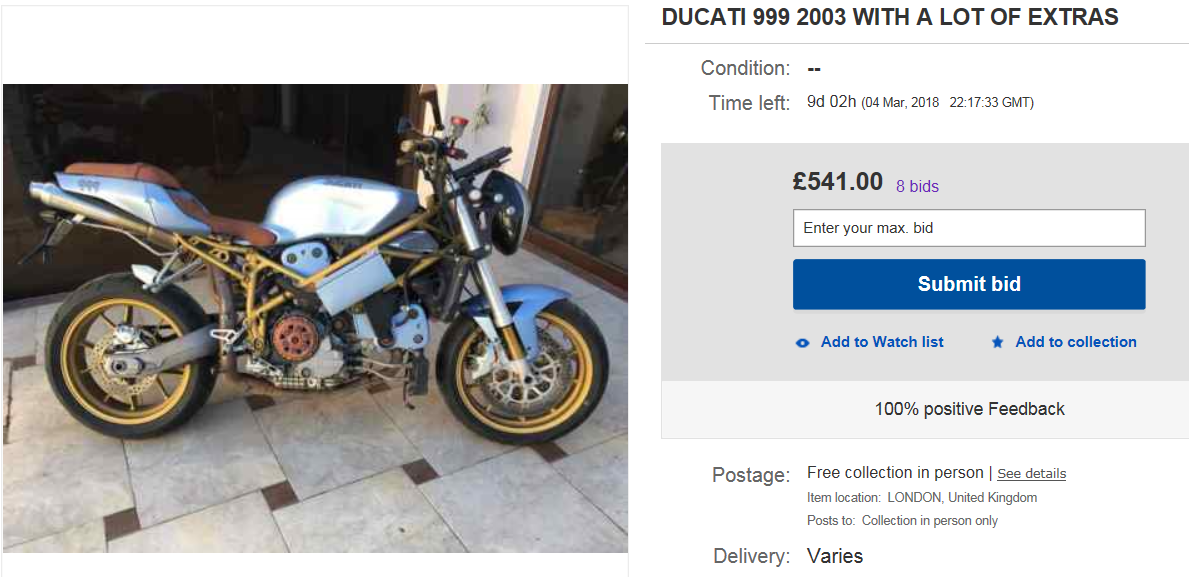
Task: Click the 9d 02h time left value
Action: click(831, 102)
